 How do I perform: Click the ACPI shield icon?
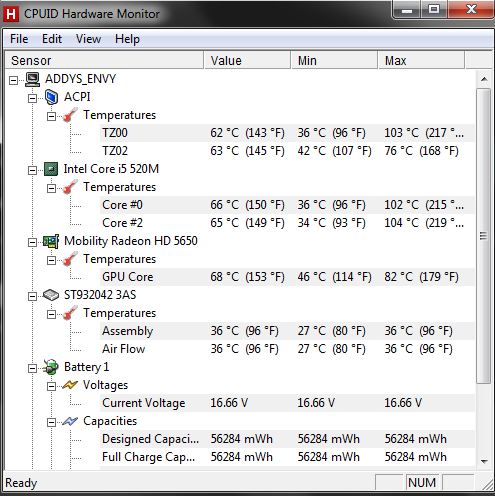click(x=51, y=97)
